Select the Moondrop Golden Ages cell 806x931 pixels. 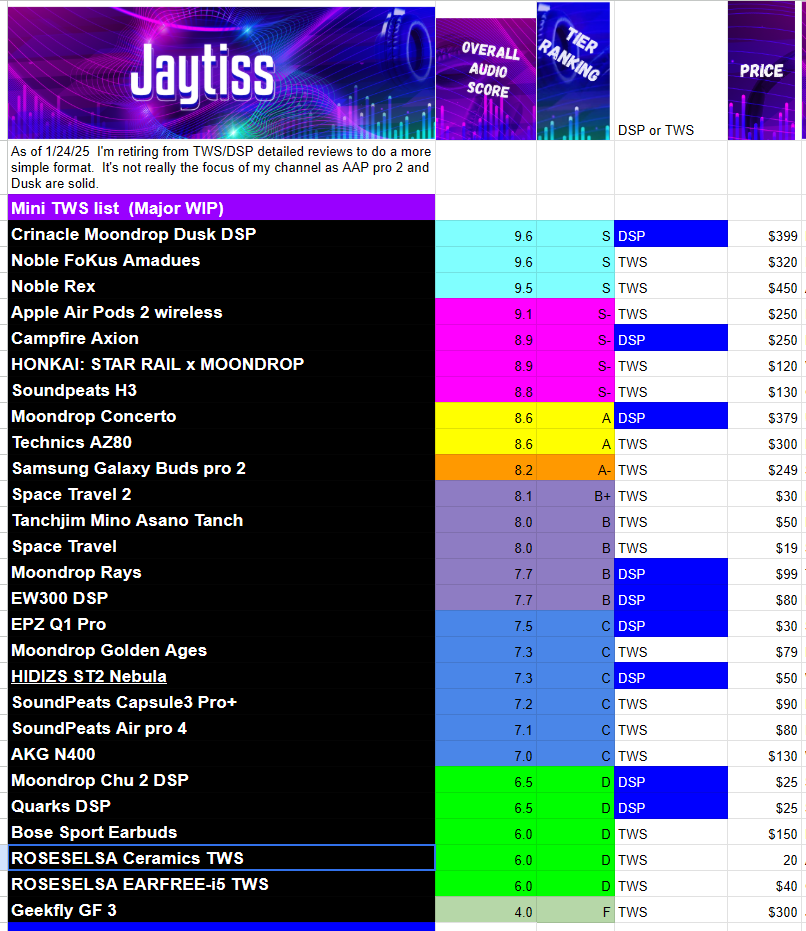click(222, 651)
